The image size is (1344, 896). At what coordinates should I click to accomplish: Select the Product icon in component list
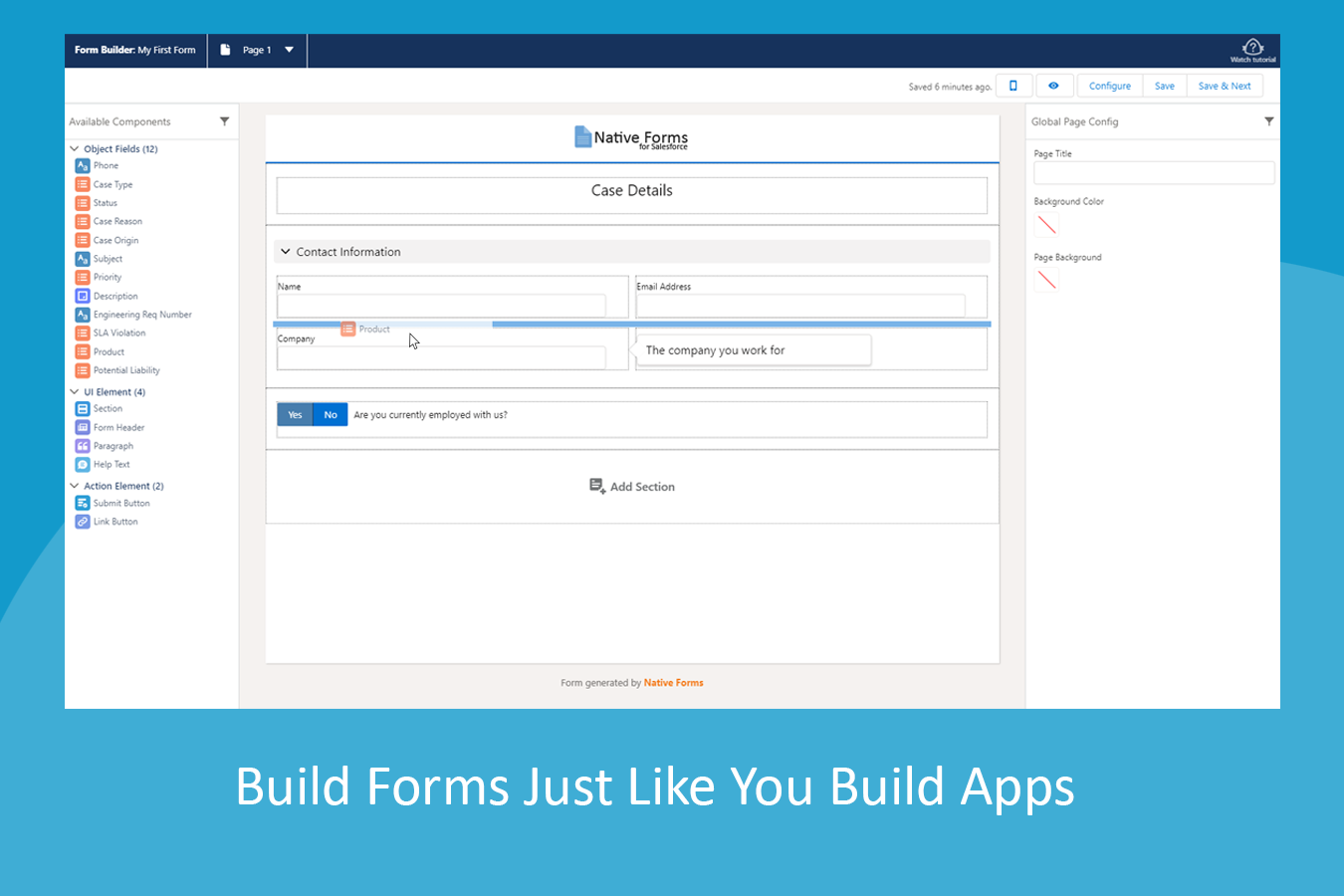click(x=83, y=351)
